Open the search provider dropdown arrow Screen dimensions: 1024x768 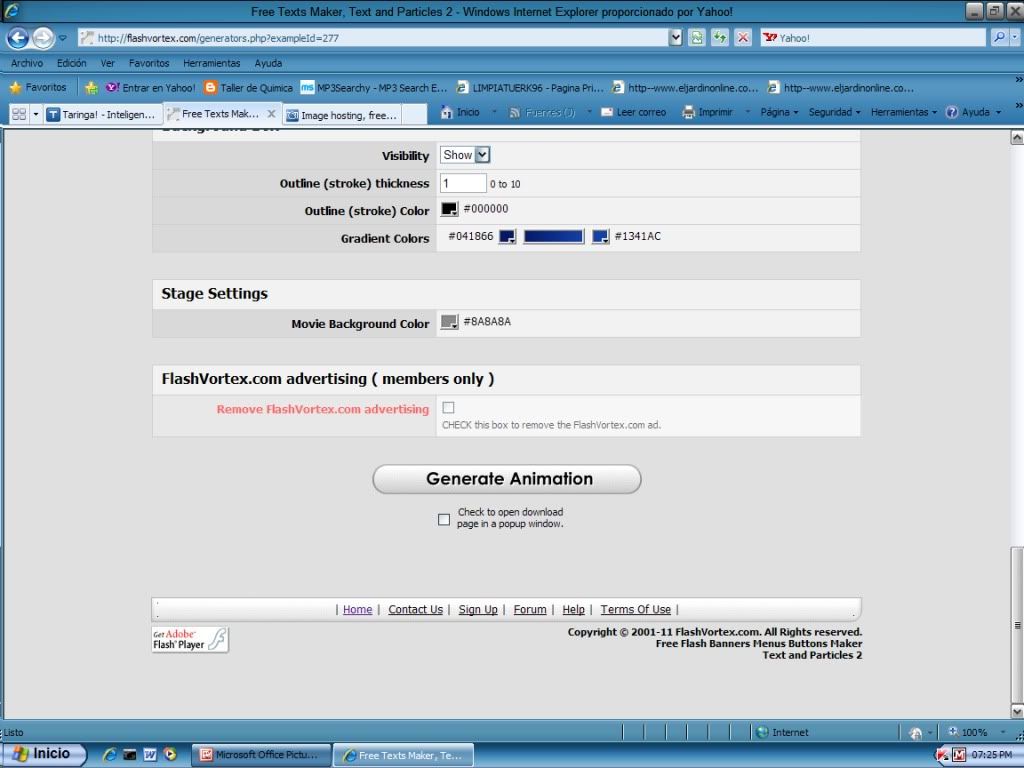pos(1015,38)
